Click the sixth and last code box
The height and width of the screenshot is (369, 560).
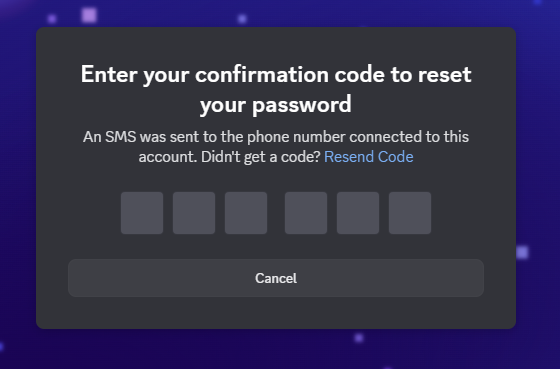coord(410,213)
